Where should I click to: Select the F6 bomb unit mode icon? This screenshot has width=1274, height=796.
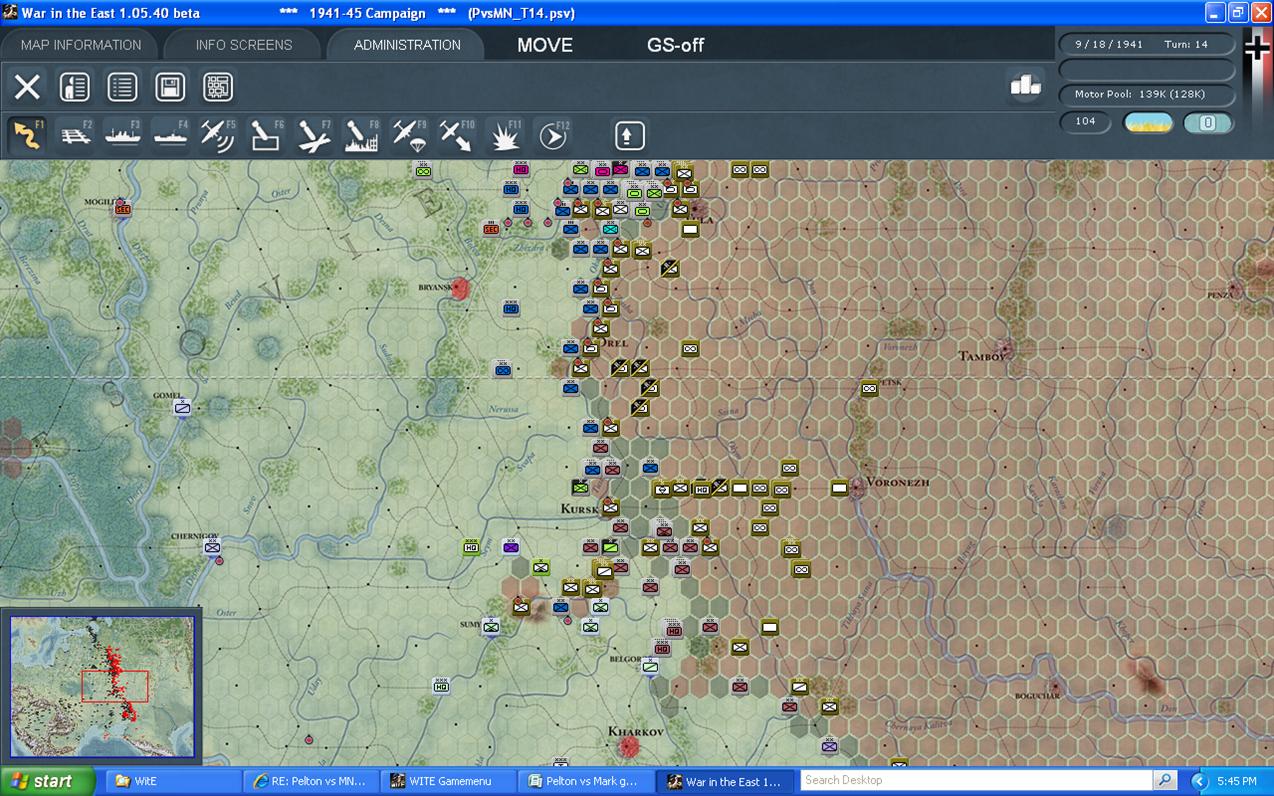point(266,136)
